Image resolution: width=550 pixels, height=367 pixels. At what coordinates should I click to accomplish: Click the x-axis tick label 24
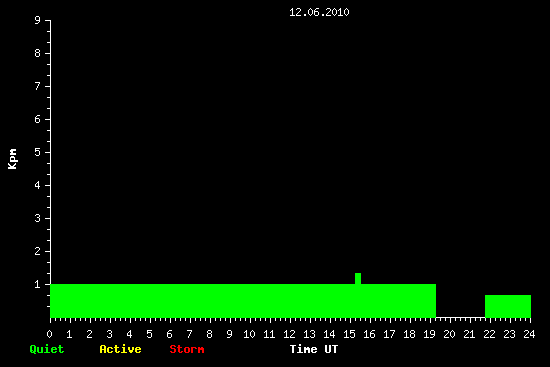(529, 334)
